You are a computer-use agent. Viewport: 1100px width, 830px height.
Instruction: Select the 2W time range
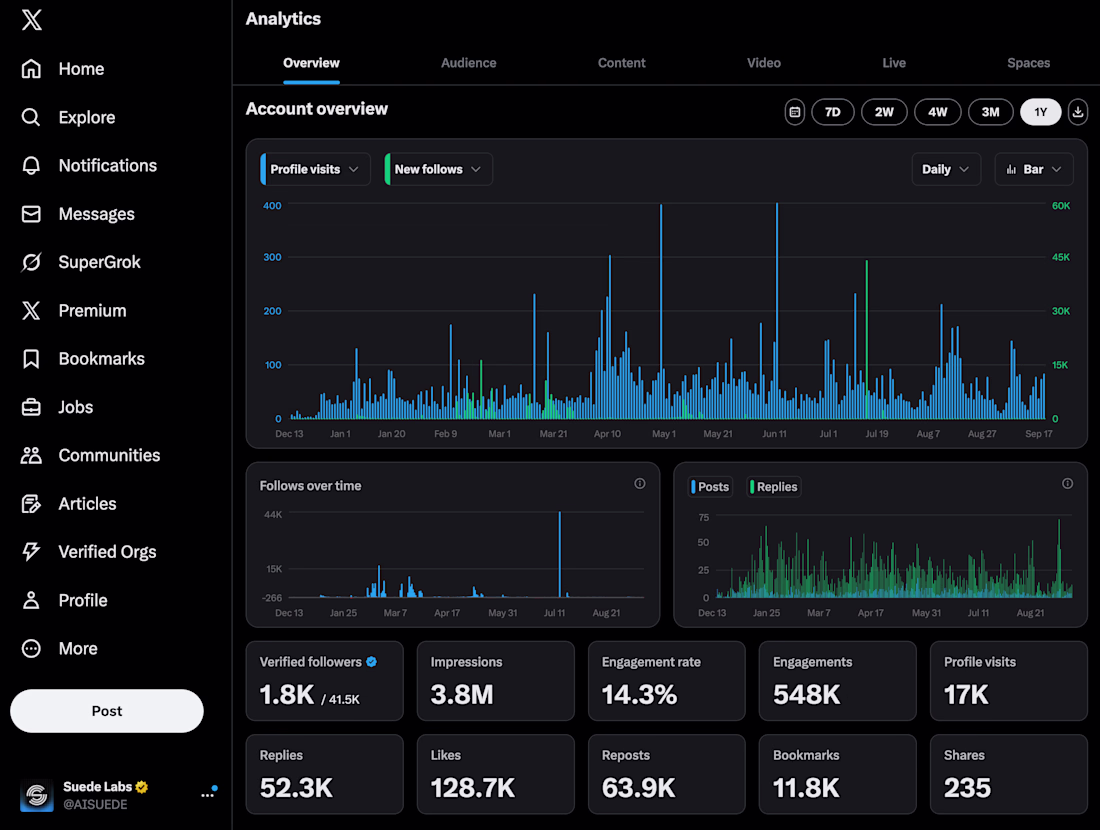tap(884, 112)
